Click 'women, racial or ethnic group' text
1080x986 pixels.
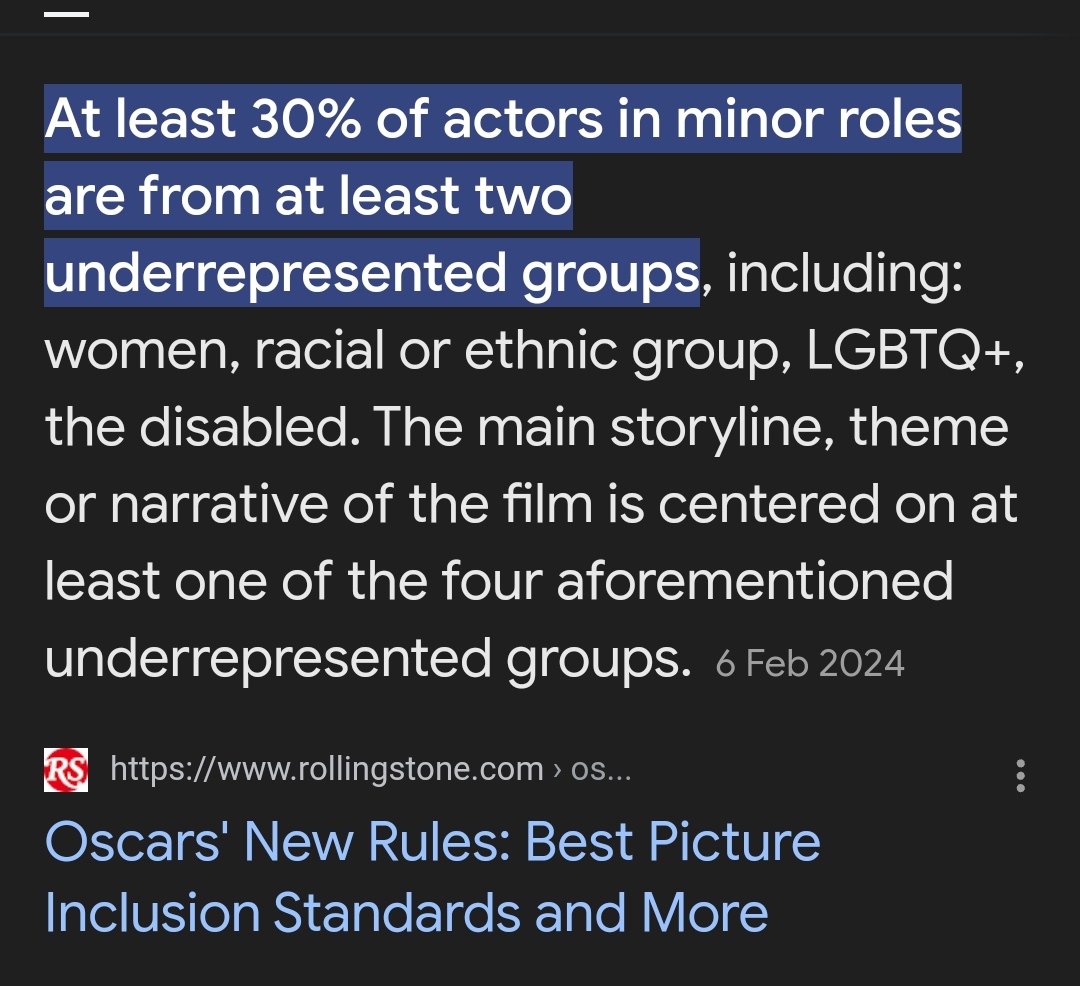point(419,351)
